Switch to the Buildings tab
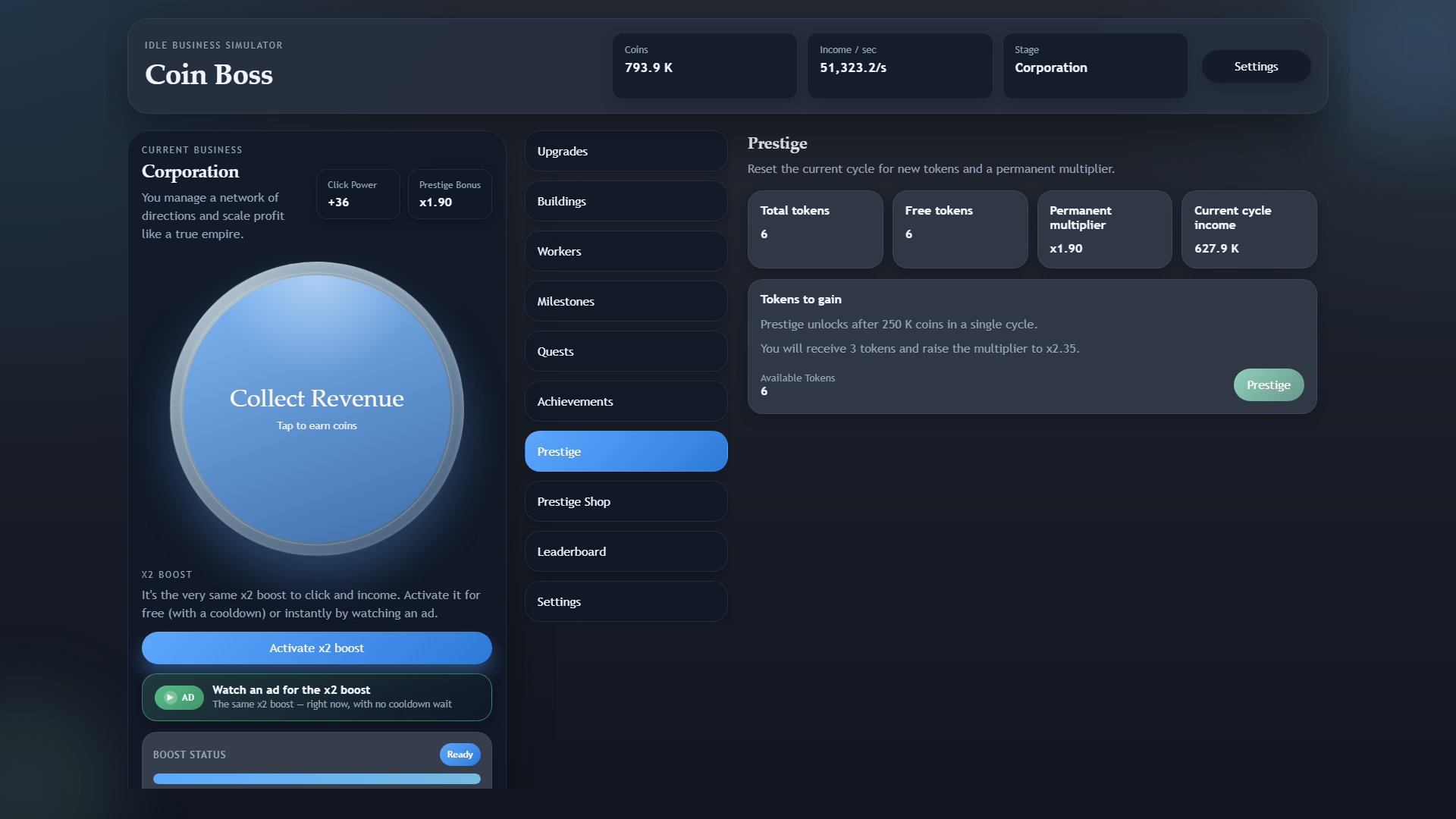 click(x=626, y=201)
